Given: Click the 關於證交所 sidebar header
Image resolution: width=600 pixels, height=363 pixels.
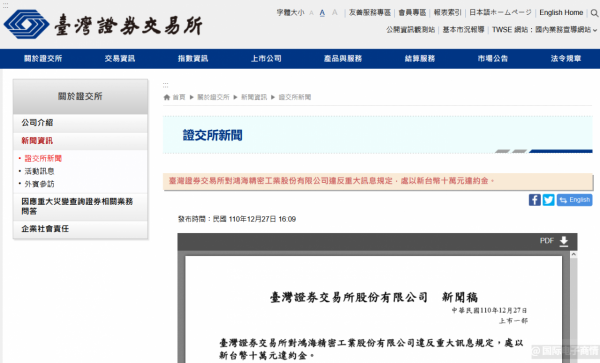Looking at the screenshot, I should (x=80, y=96).
